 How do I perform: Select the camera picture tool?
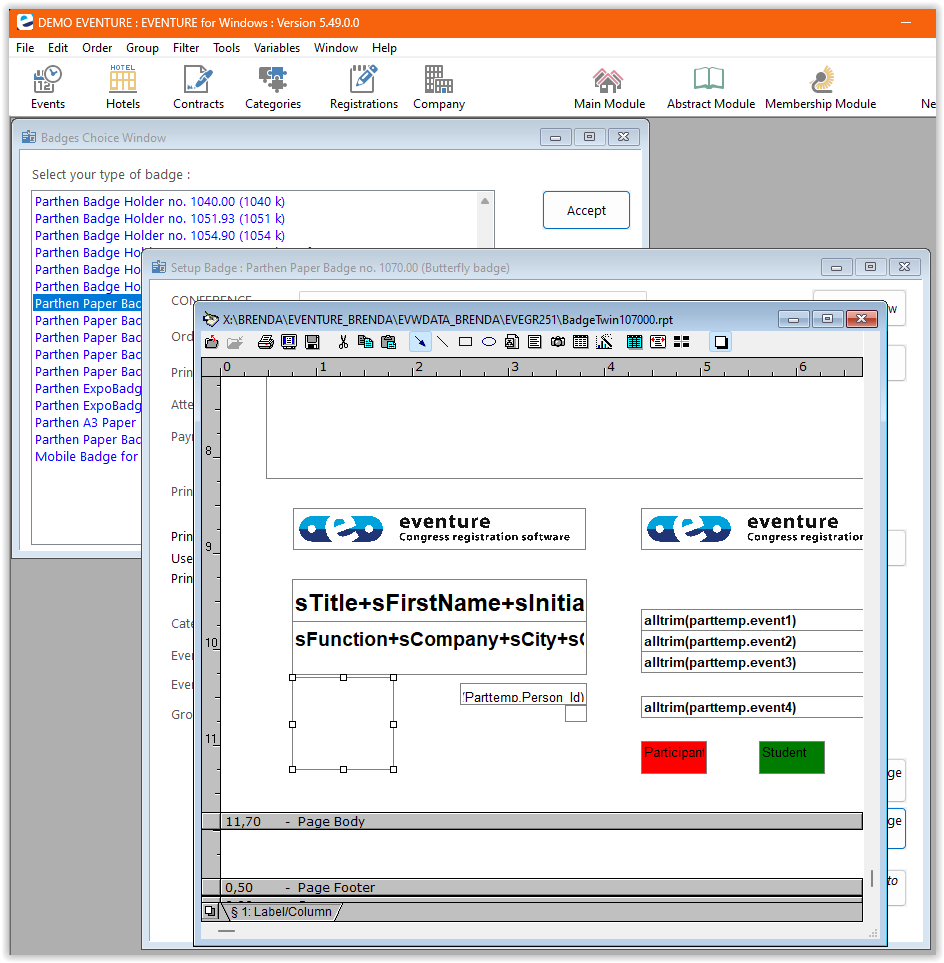click(558, 342)
